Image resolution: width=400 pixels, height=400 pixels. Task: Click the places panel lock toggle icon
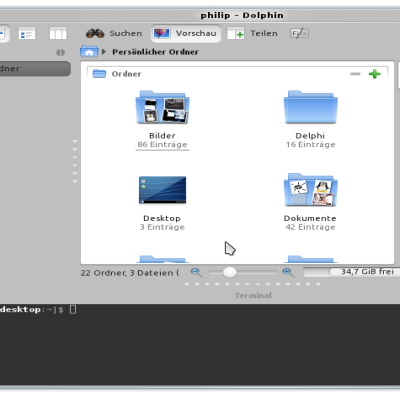click(60, 52)
